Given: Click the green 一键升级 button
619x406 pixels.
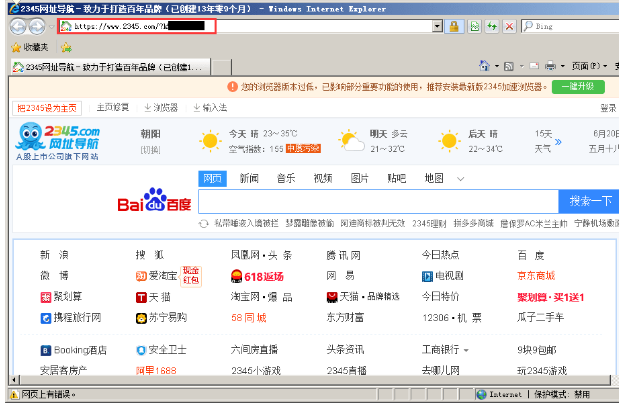Looking at the screenshot, I should 578,86.
